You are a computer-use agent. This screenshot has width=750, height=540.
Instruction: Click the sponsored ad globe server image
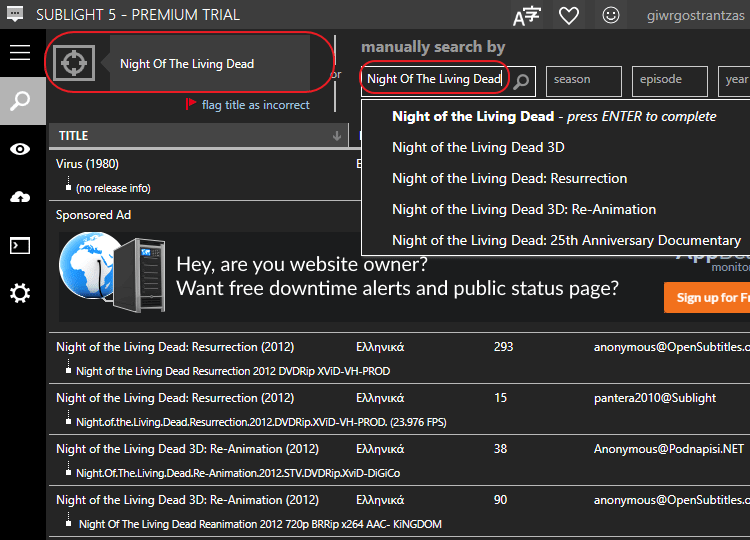[112, 272]
